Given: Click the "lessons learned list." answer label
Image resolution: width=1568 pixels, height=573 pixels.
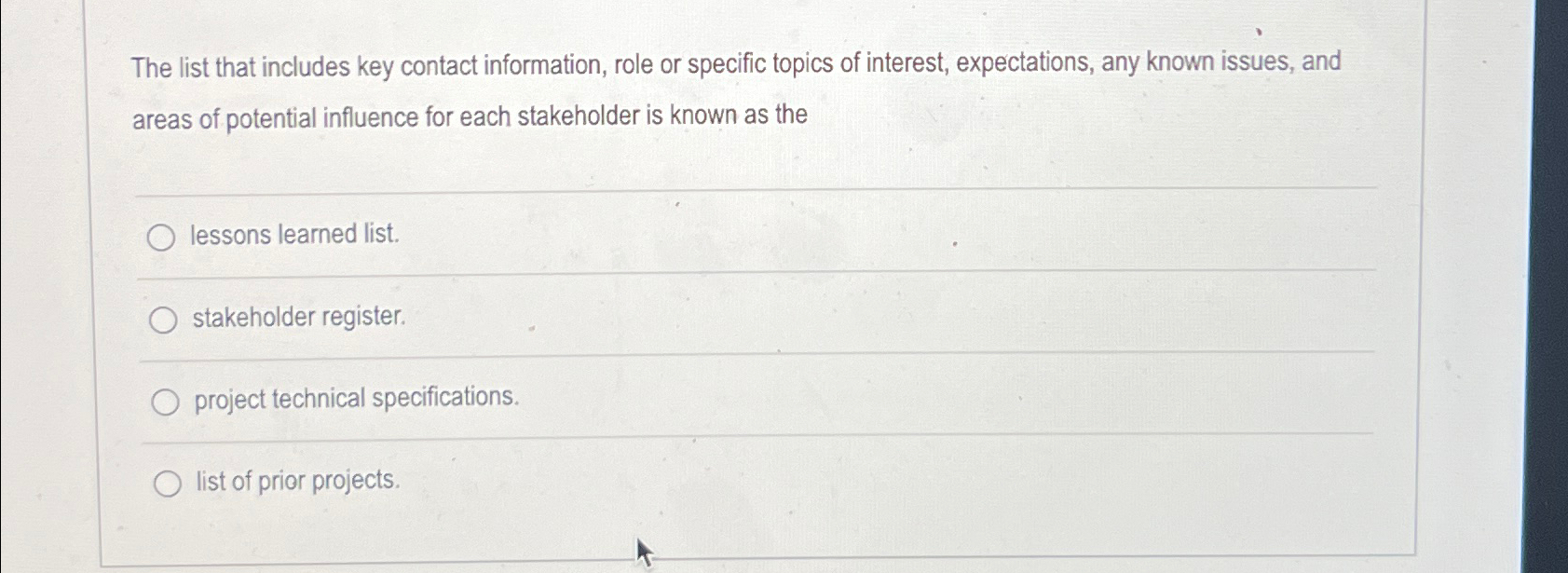Looking at the screenshot, I should point(294,235).
